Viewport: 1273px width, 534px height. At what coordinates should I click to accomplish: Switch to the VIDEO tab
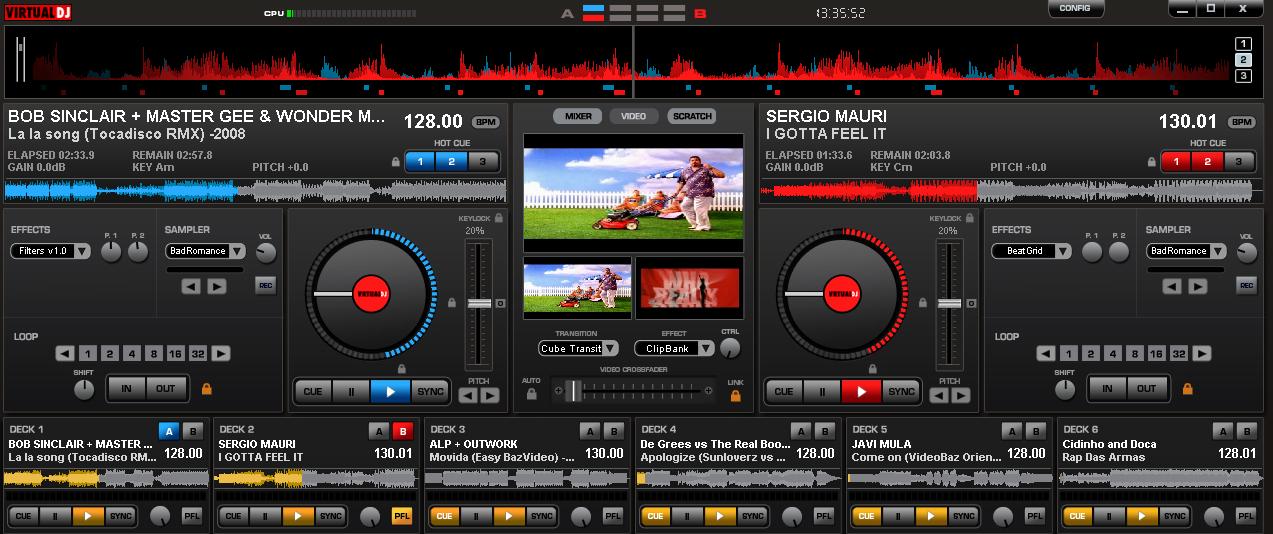coord(633,116)
